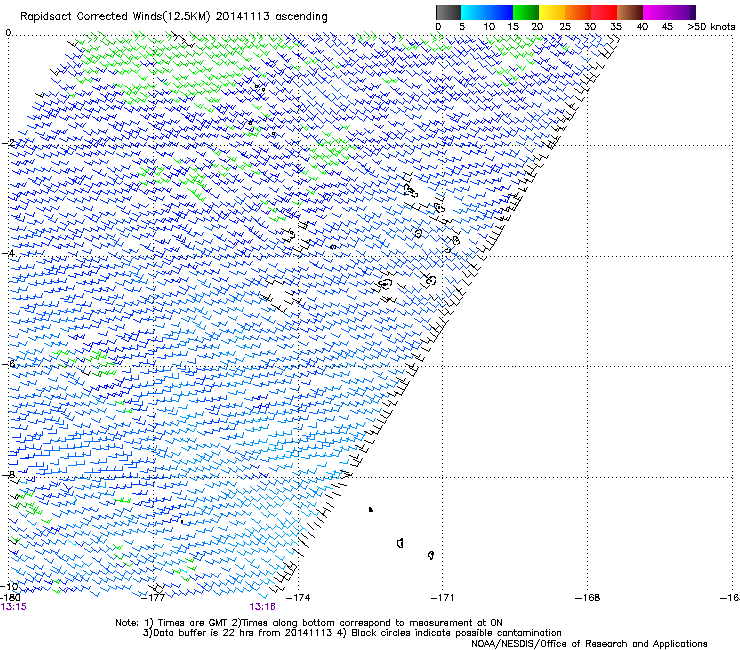The image size is (740, 650).
Task: Click the '45' legend label
Action: point(667,27)
